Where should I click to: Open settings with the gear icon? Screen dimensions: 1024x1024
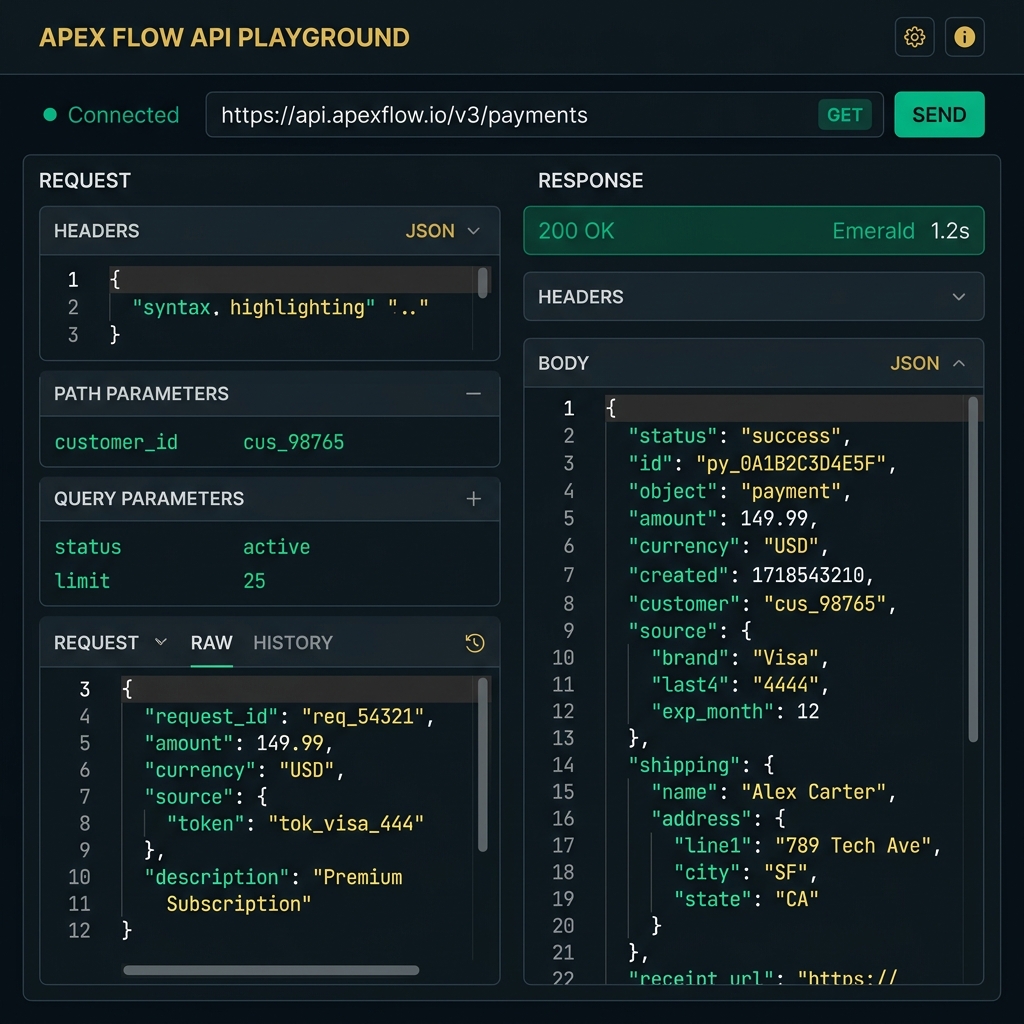(914, 37)
